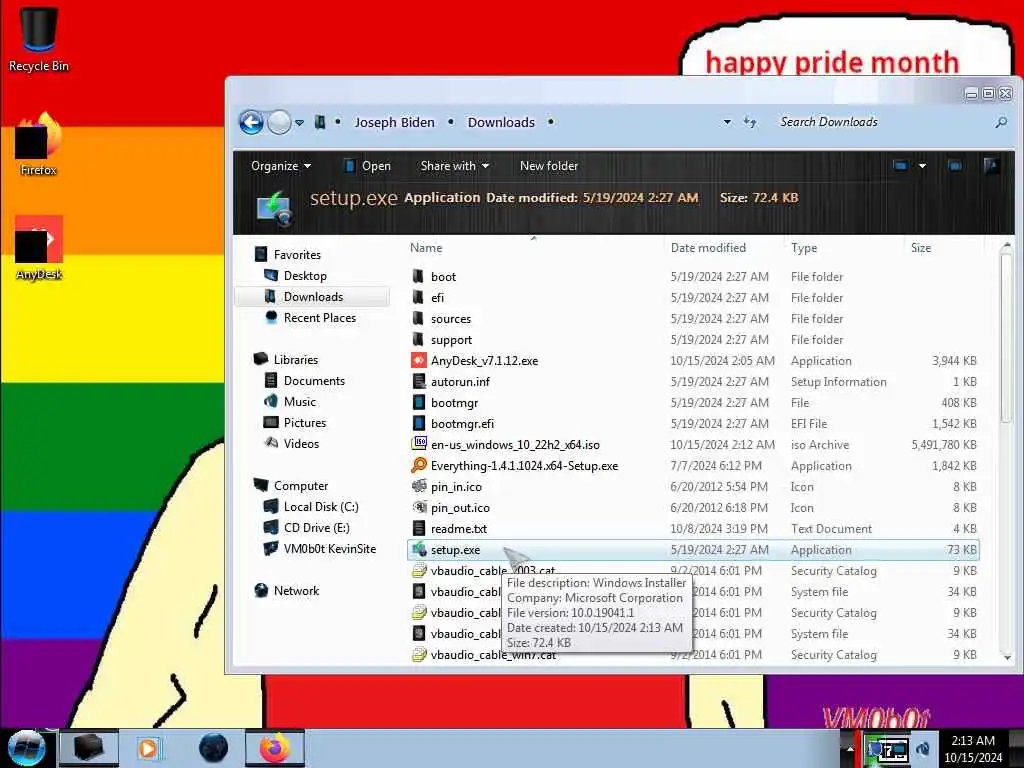Refresh the Downloads folder view
The width and height of the screenshot is (1024, 768).
(x=750, y=122)
